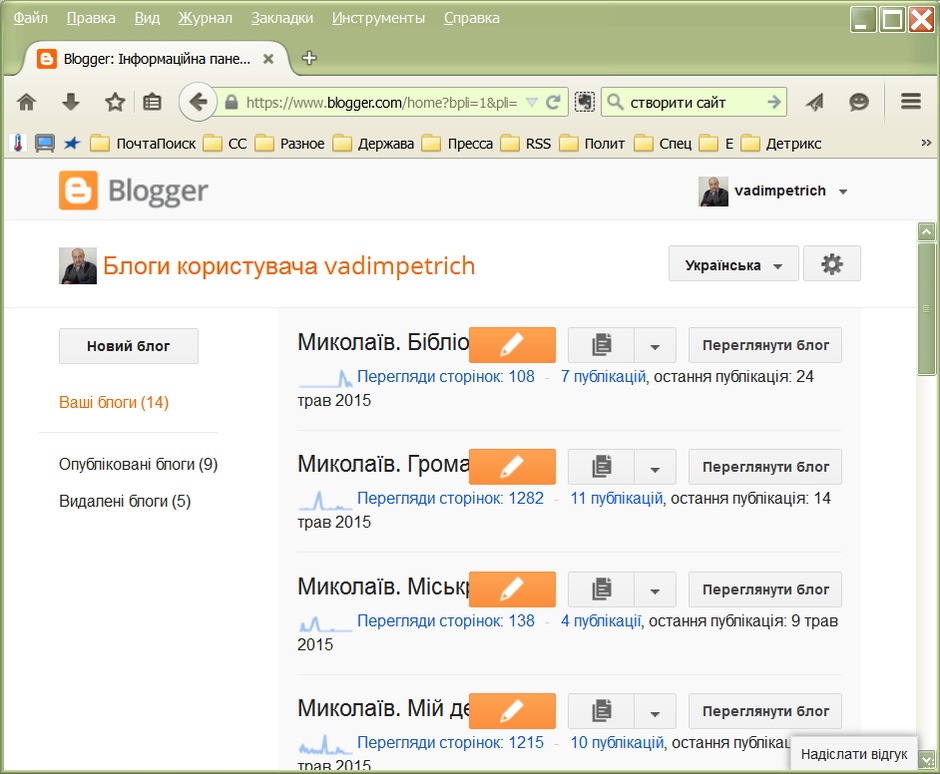Viewport: 940px width, 774px height.
Task: Expand the options arrow for Миколаїв. Бібліо blog
Action: (655, 345)
